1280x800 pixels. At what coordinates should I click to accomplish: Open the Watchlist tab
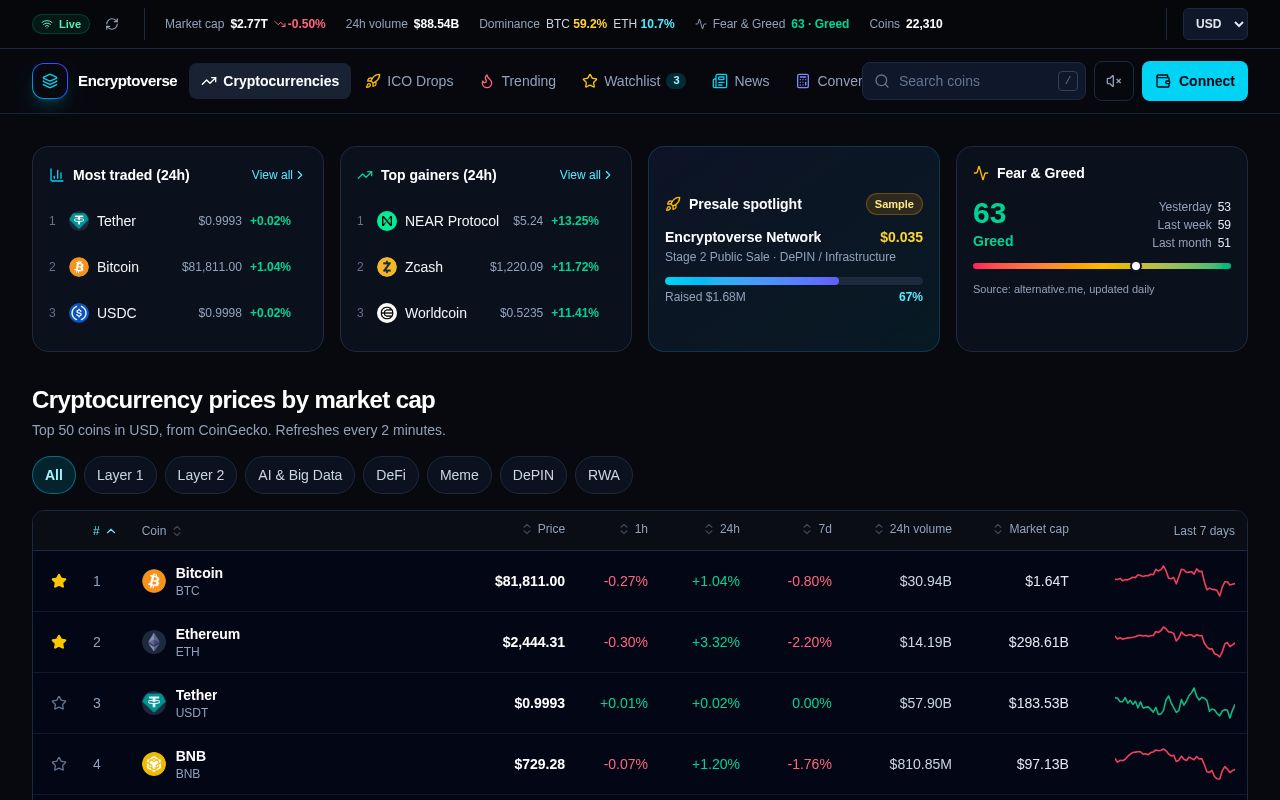634,81
